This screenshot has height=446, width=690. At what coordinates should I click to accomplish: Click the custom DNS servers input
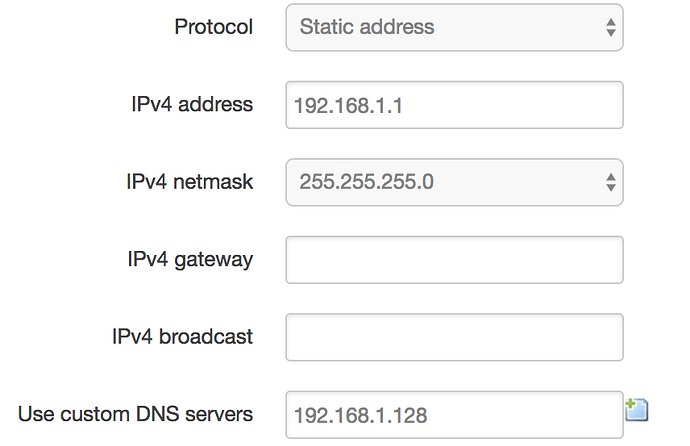click(454, 414)
